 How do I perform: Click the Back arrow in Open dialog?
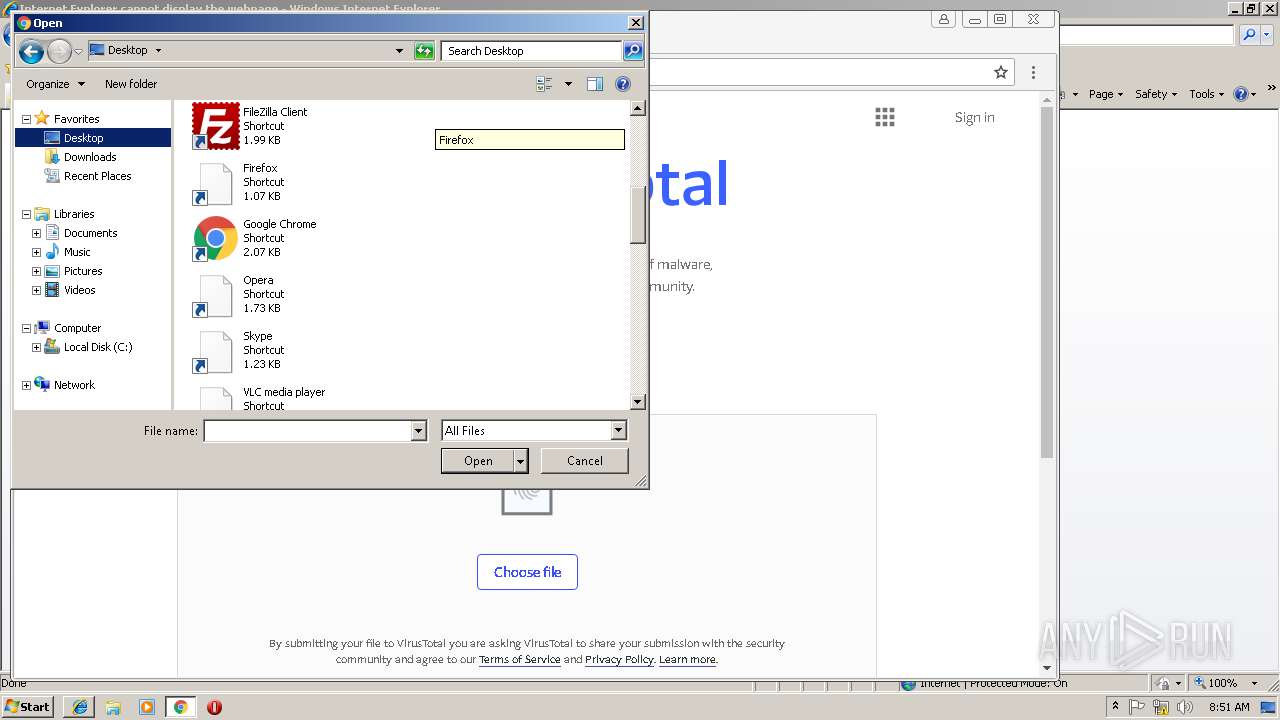pos(31,52)
